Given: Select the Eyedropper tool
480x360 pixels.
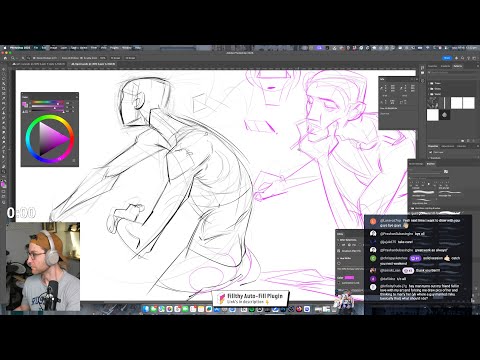Looking at the screenshot, I should [x=4, y=98].
